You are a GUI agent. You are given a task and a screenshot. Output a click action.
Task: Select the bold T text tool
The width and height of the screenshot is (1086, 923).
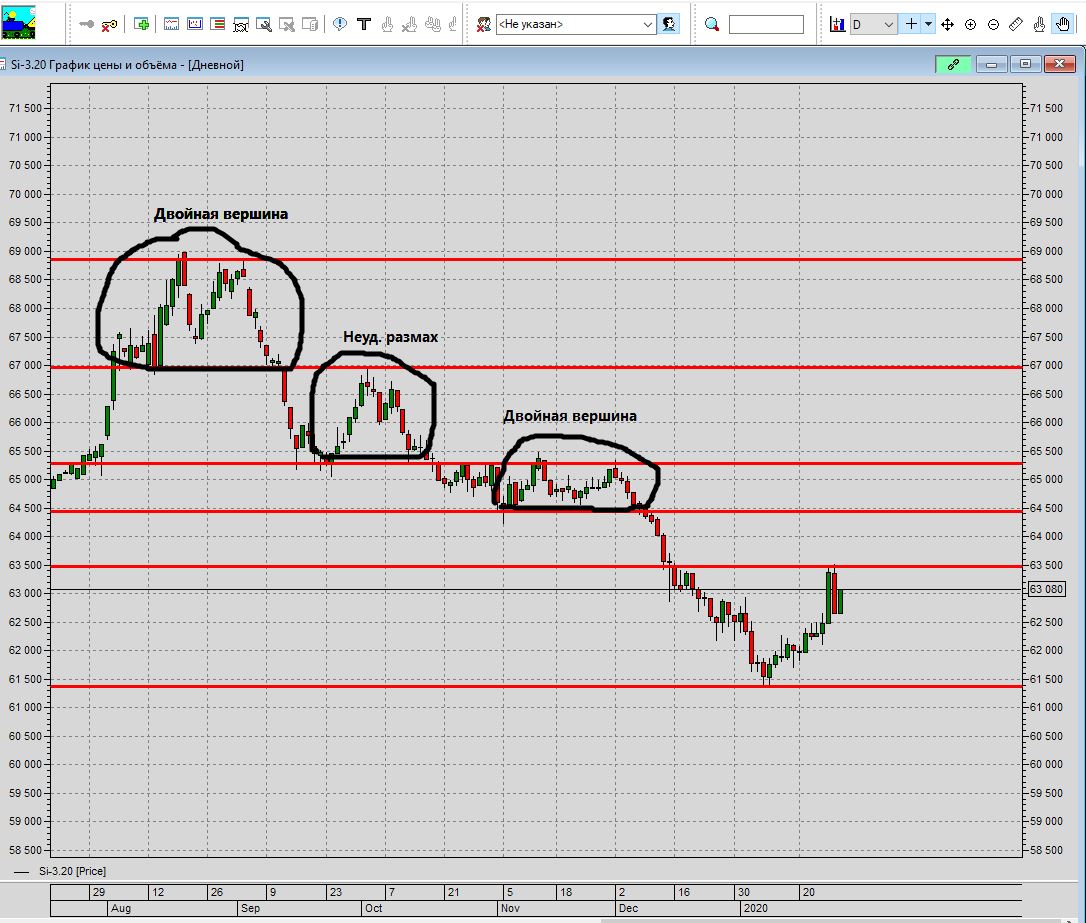pyautogui.click(x=364, y=24)
